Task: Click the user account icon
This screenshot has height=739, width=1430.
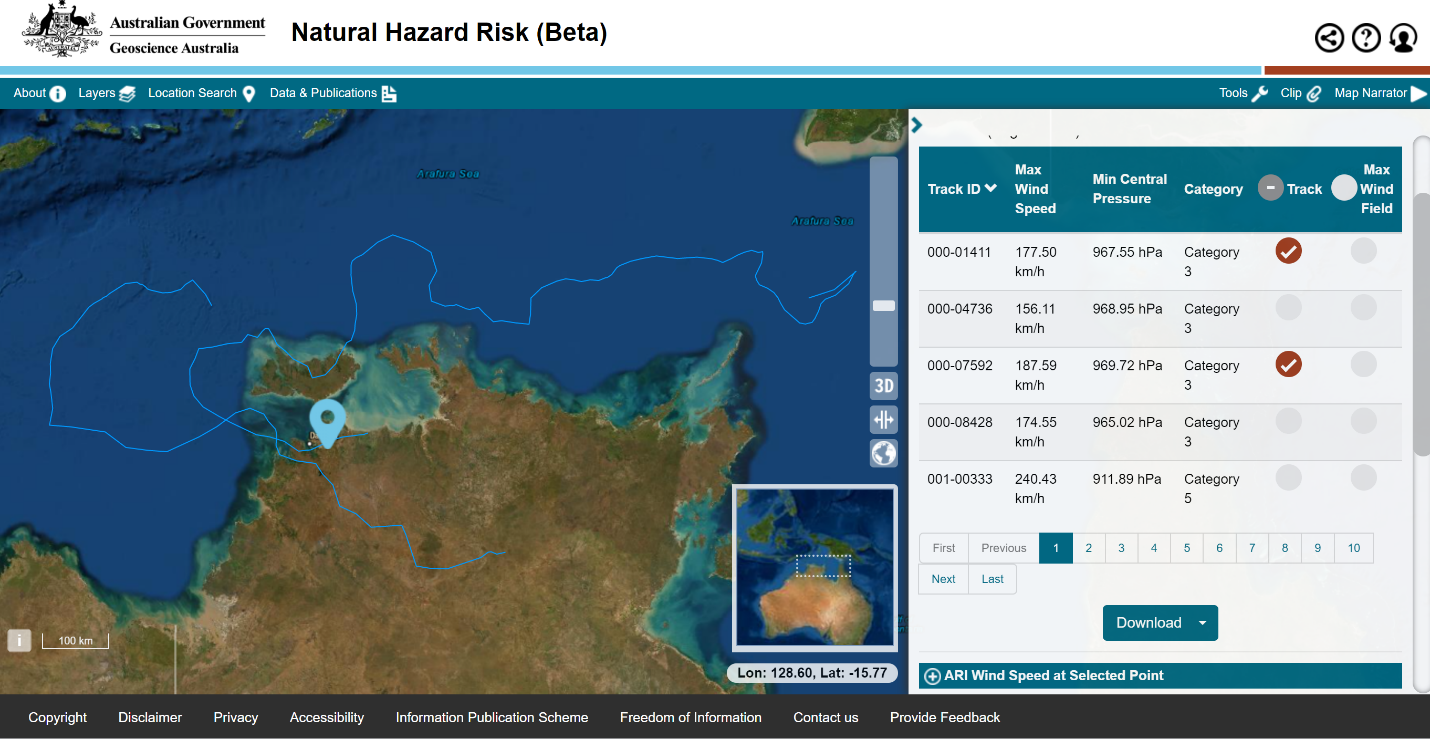Action: coord(1403,38)
